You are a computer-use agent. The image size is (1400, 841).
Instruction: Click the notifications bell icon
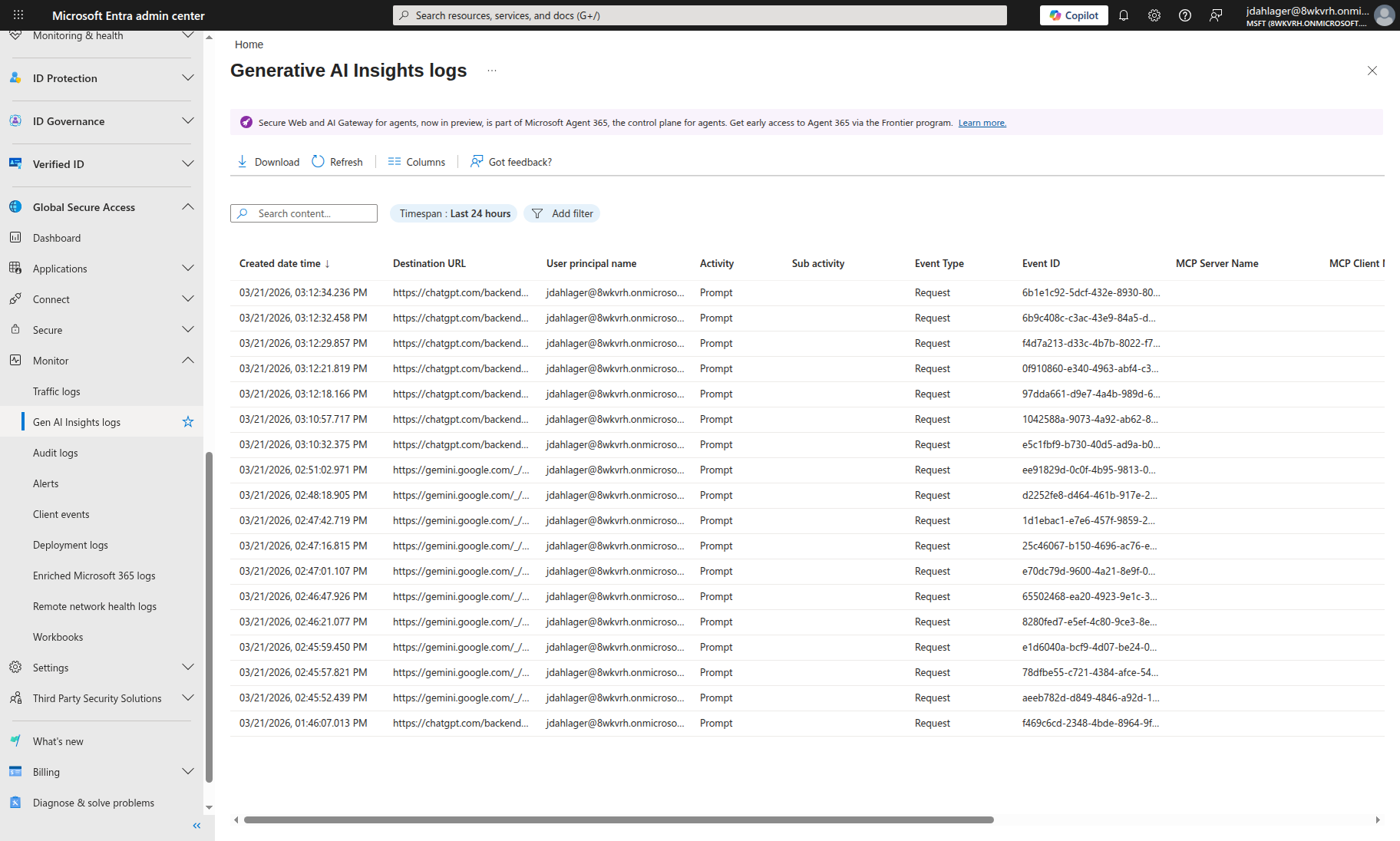click(1124, 15)
